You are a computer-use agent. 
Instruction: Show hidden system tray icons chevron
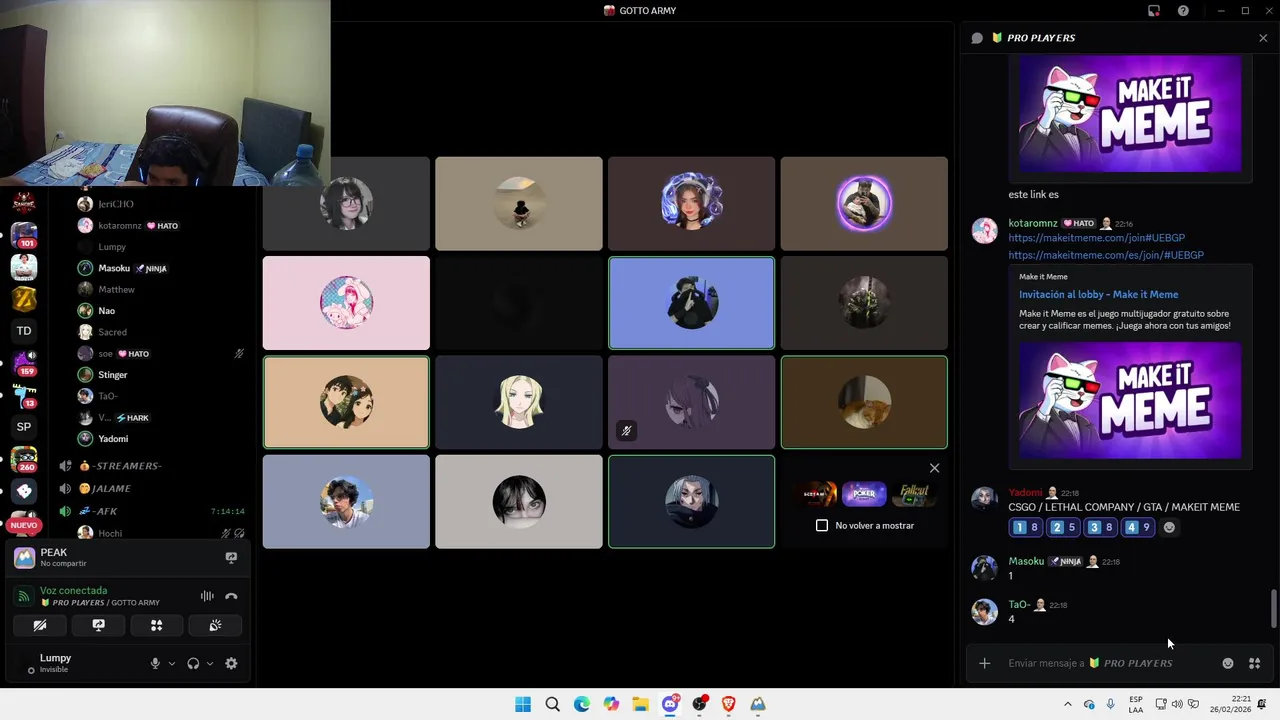point(1067,704)
